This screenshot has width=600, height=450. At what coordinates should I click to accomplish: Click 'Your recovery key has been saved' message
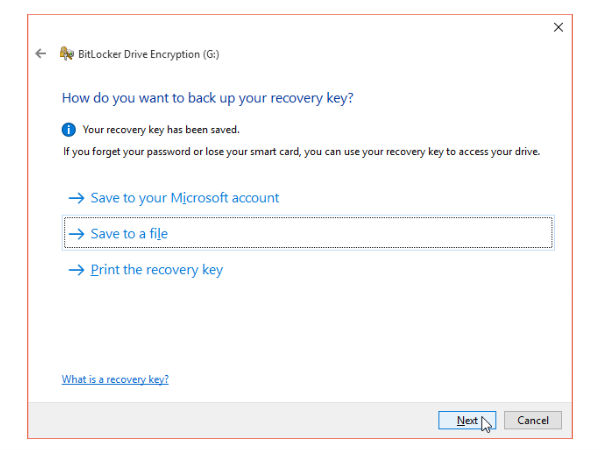[x=160, y=130]
